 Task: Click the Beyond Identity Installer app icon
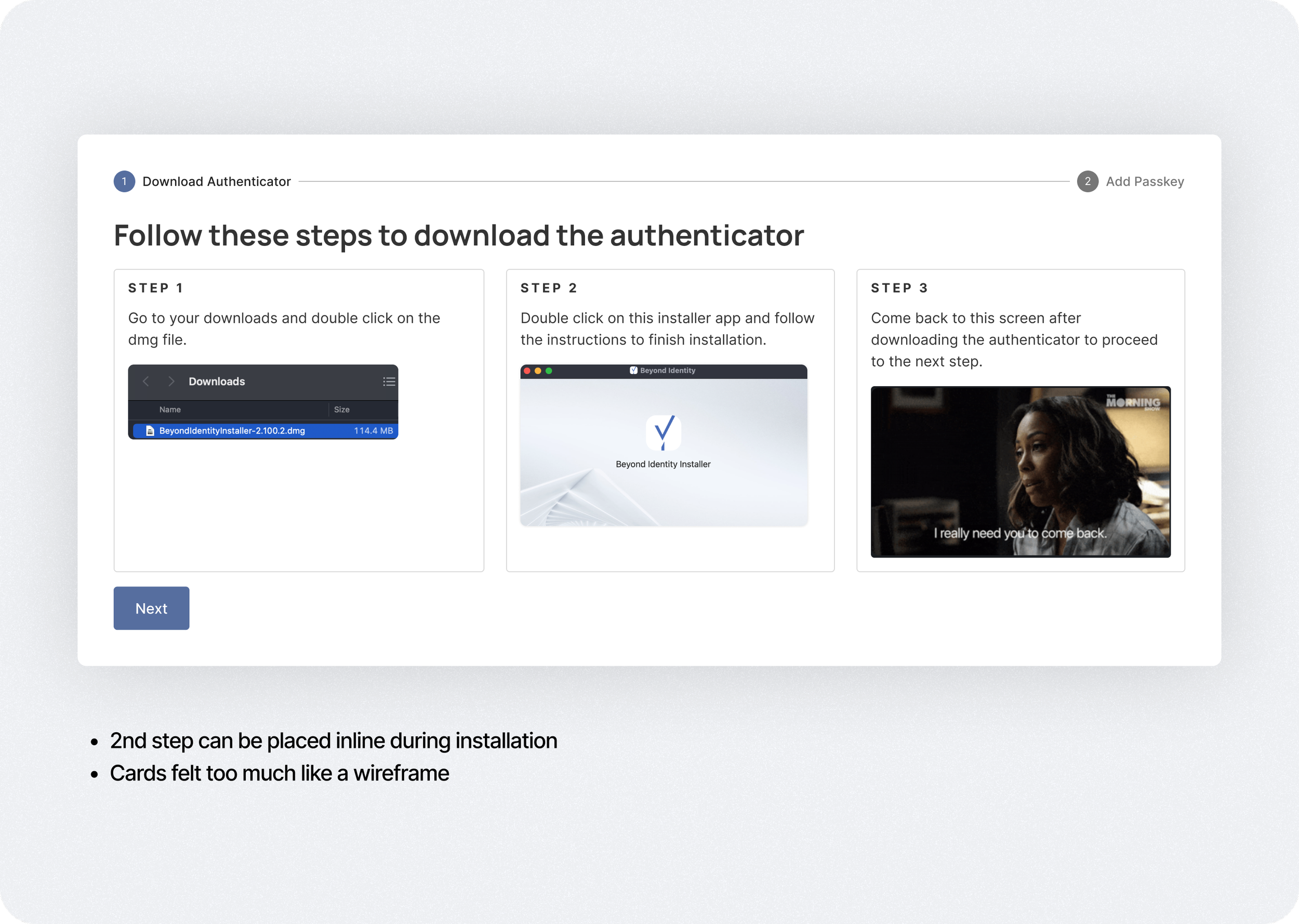coord(663,432)
